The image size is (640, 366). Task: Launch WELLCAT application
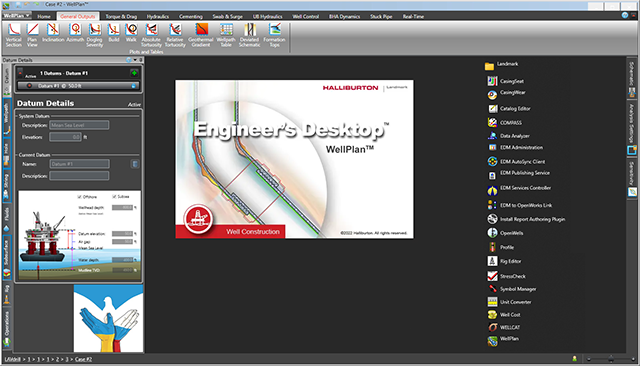pos(504,327)
